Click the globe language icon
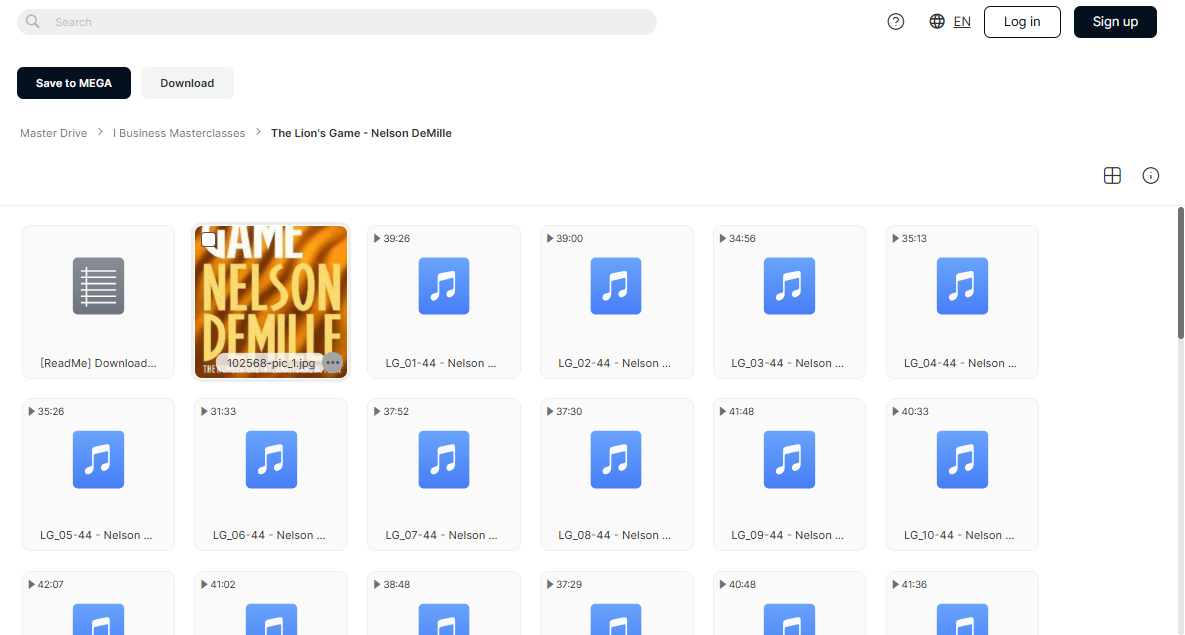This screenshot has width=1185, height=635. point(937,21)
